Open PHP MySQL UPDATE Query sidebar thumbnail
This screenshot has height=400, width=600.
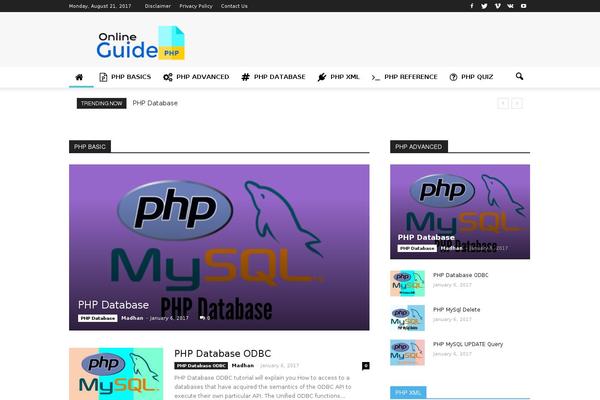coord(408,352)
